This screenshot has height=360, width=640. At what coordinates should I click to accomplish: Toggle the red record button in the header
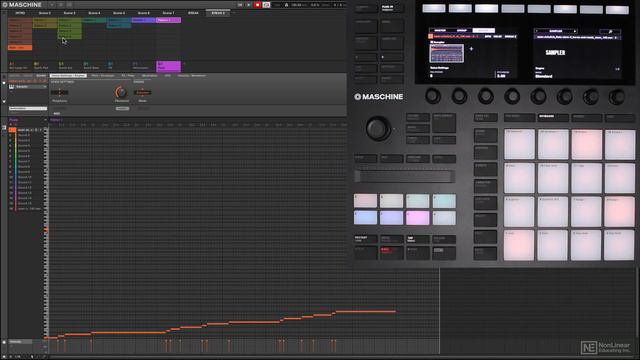tap(257, 5)
